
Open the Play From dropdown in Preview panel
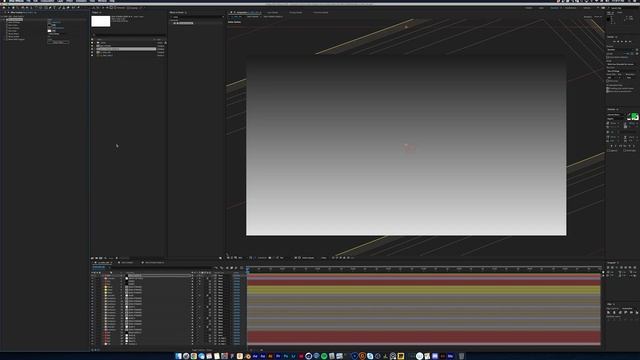620,71
